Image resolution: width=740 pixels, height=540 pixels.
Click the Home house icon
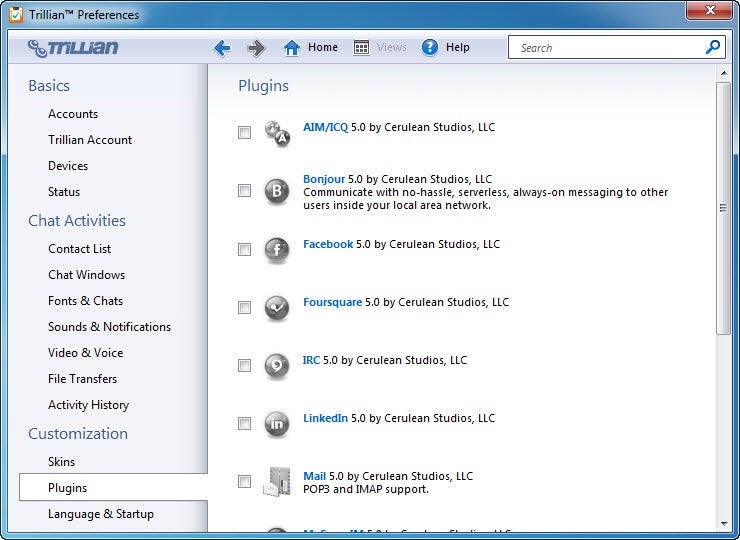pos(292,48)
